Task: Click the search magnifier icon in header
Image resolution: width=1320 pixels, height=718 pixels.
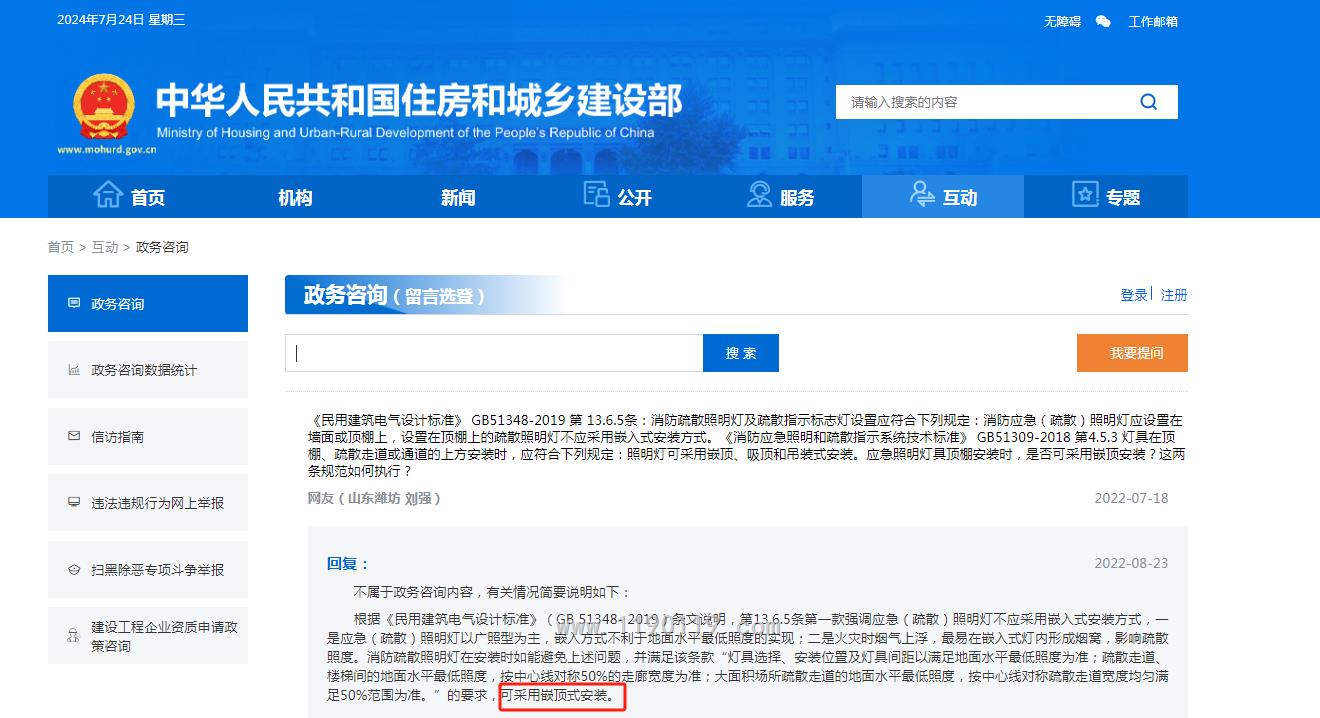Action: pos(1148,102)
